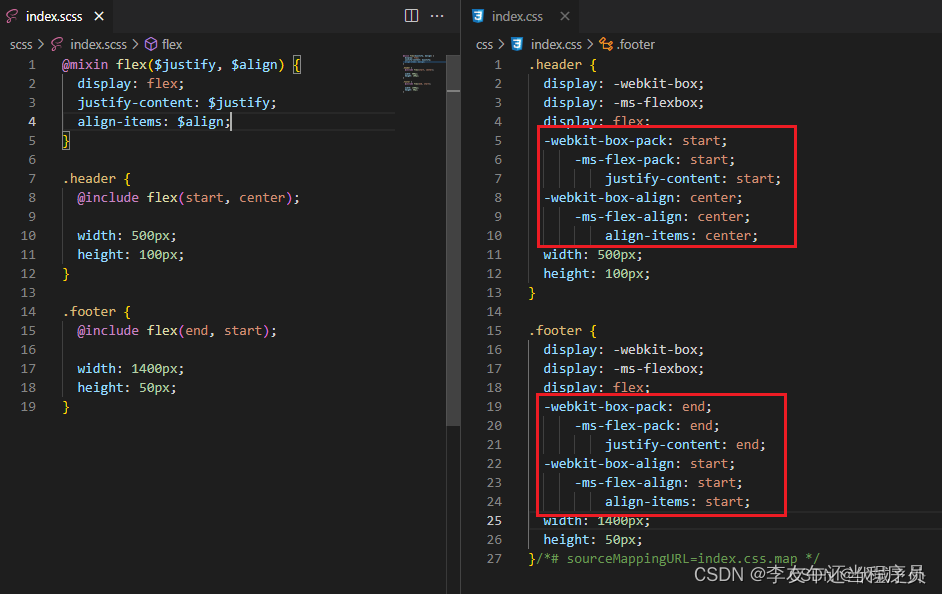Screen dimensions: 942x594
Task: Click the split editor icon
Action: coord(411,16)
